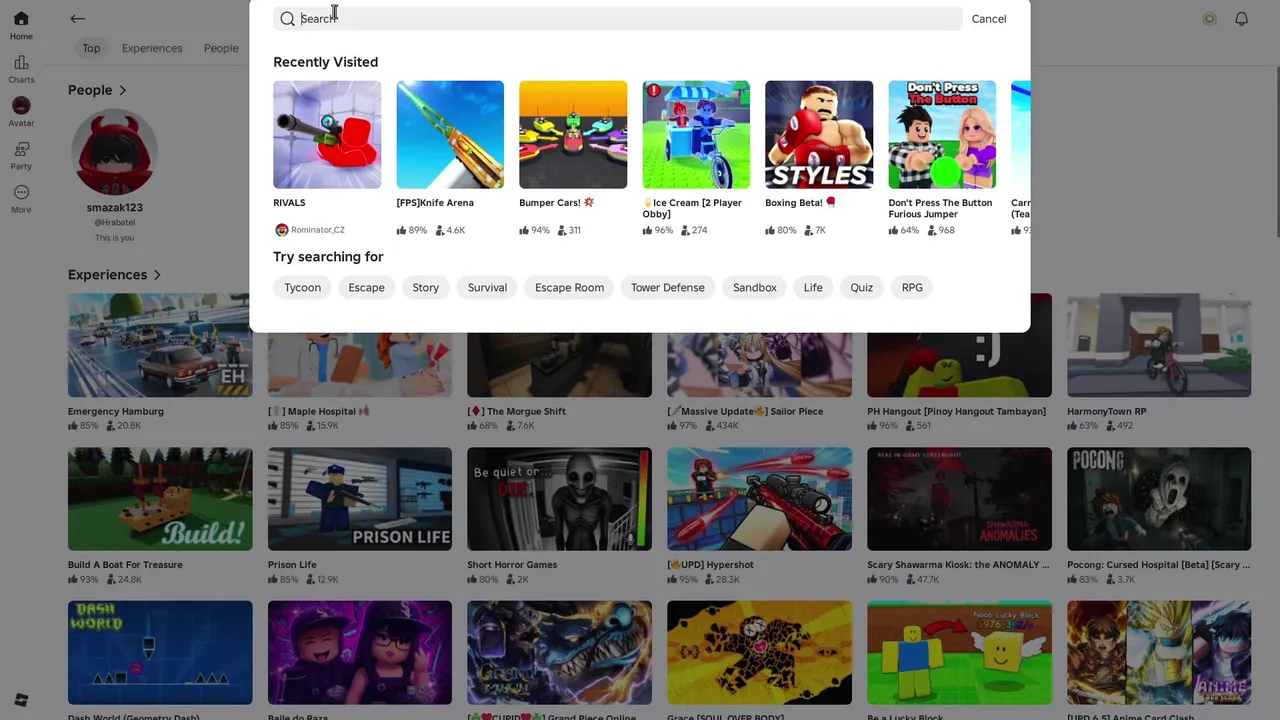Image resolution: width=1280 pixels, height=720 pixels.
Task: Open the Prison Life experience tile
Action: pos(360,499)
